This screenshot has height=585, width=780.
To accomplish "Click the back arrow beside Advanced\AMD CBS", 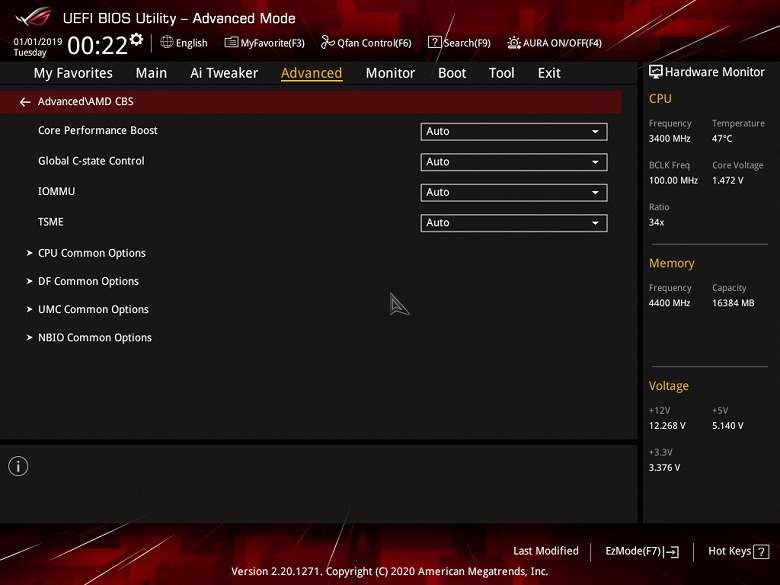I will coord(25,102).
